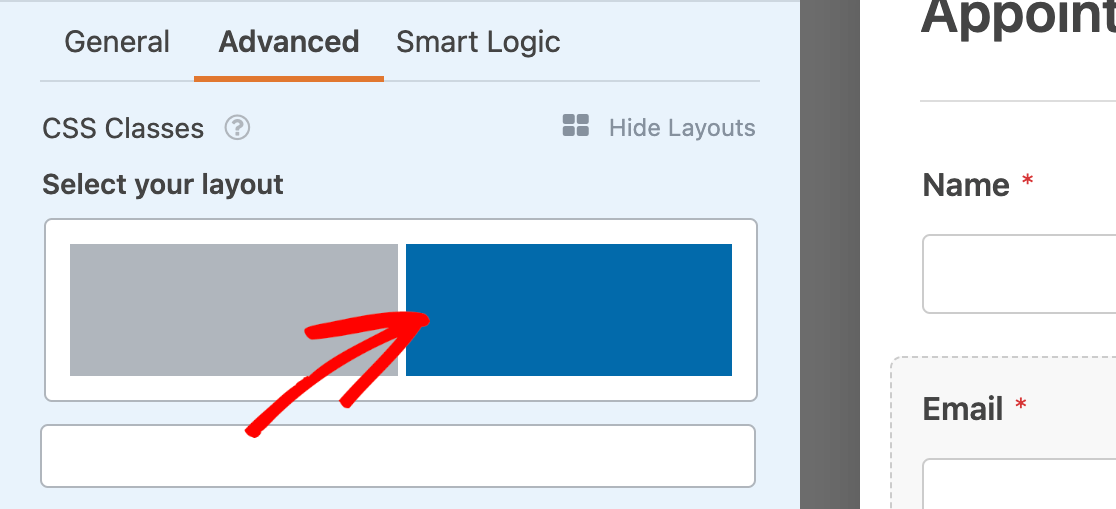
Task: Click the "Select your layout" heading
Action: click(x=163, y=185)
